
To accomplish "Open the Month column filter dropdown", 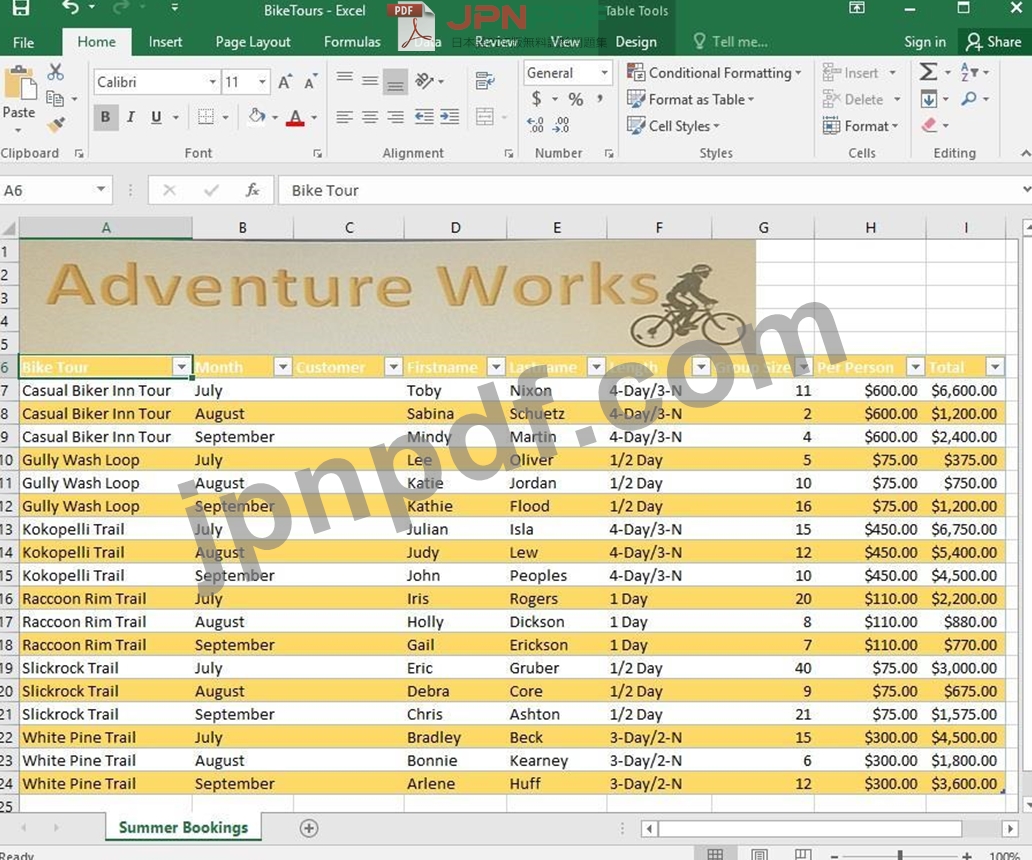I will click(x=282, y=367).
